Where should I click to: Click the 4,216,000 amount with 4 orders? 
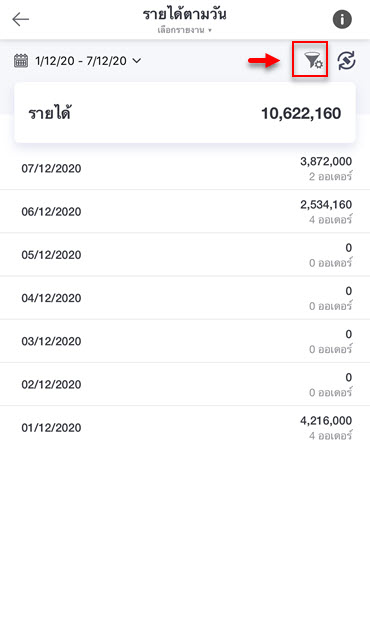coord(326,421)
